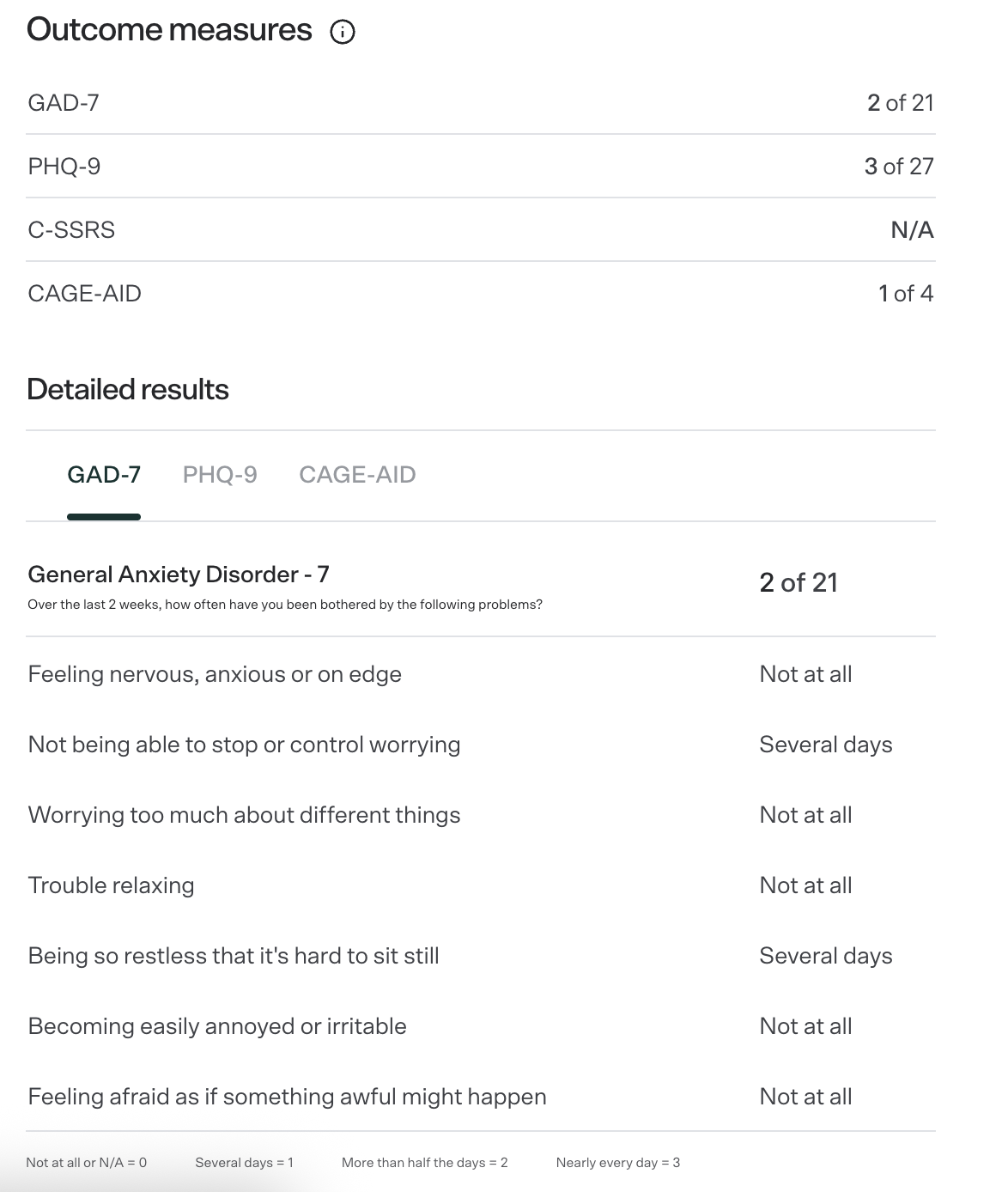Select Becoming easily annoyed or irritable row
1008x1192 pixels.
click(481, 1026)
